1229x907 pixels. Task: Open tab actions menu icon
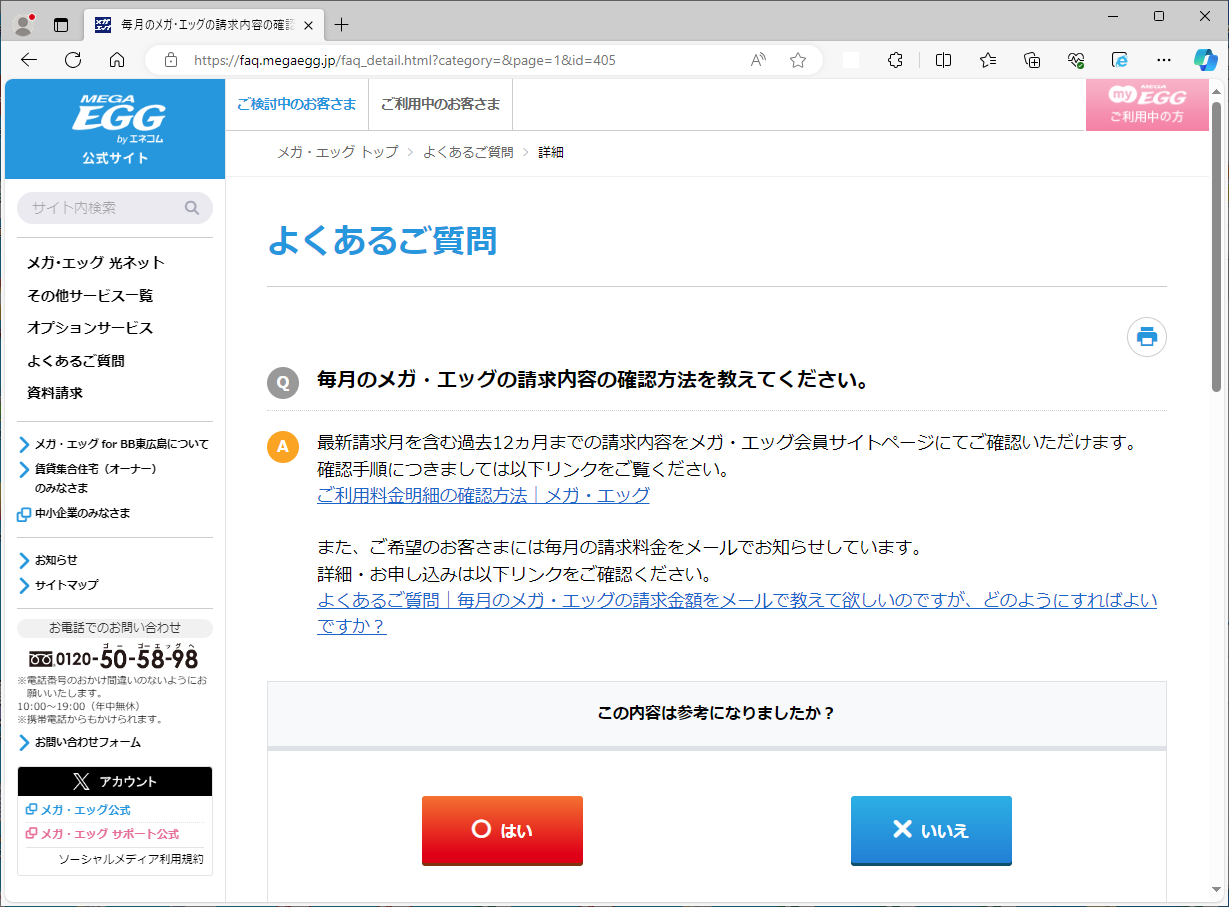coord(61,24)
